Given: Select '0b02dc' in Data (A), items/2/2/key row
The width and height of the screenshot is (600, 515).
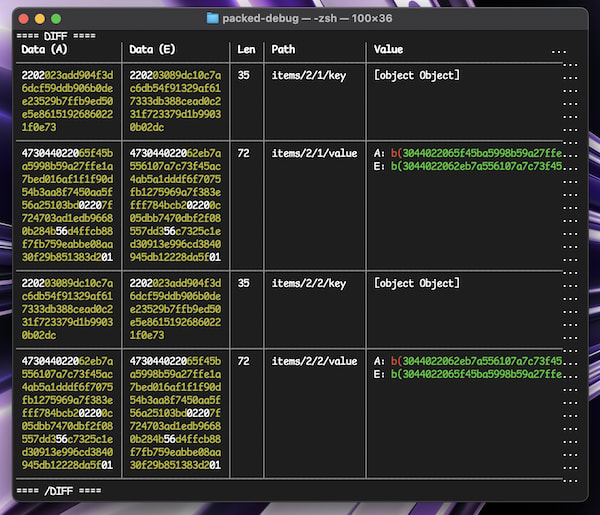Looking at the screenshot, I should [x=39, y=336].
